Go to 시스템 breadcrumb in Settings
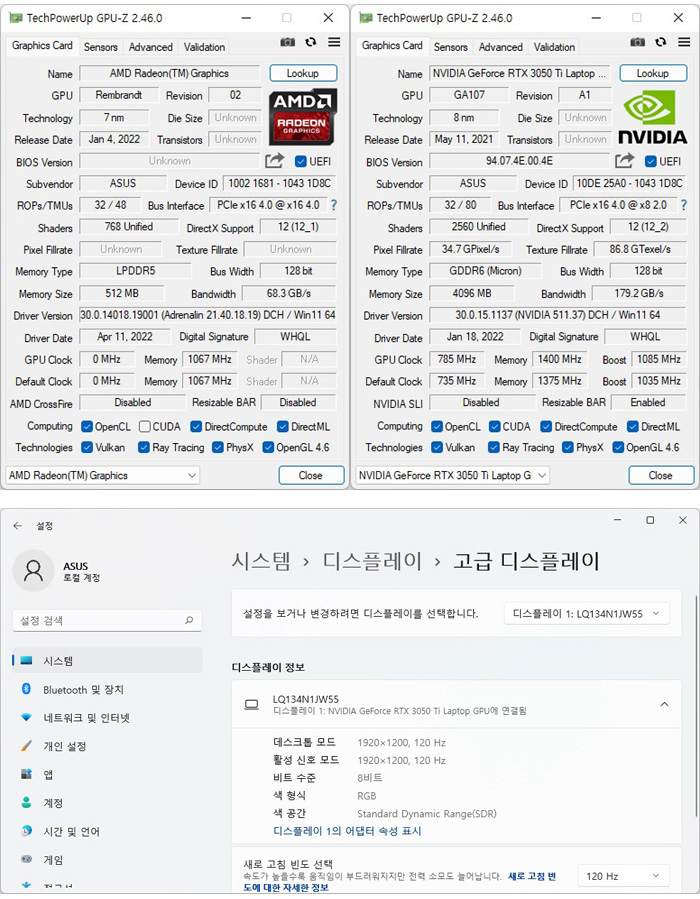Image resolution: width=700 pixels, height=899 pixels. click(x=261, y=561)
